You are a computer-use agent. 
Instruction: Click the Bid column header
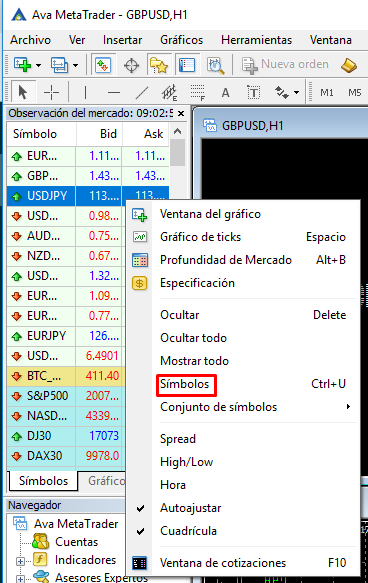pyautogui.click(x=99, y=134)
